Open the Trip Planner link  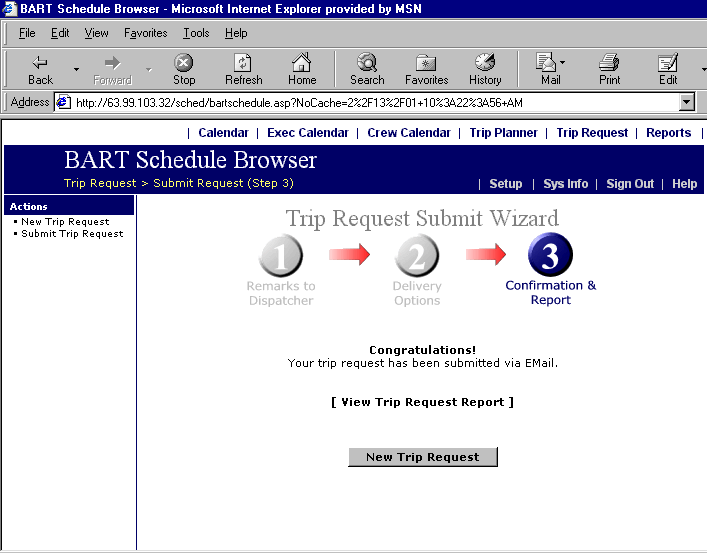click(503, 133)
